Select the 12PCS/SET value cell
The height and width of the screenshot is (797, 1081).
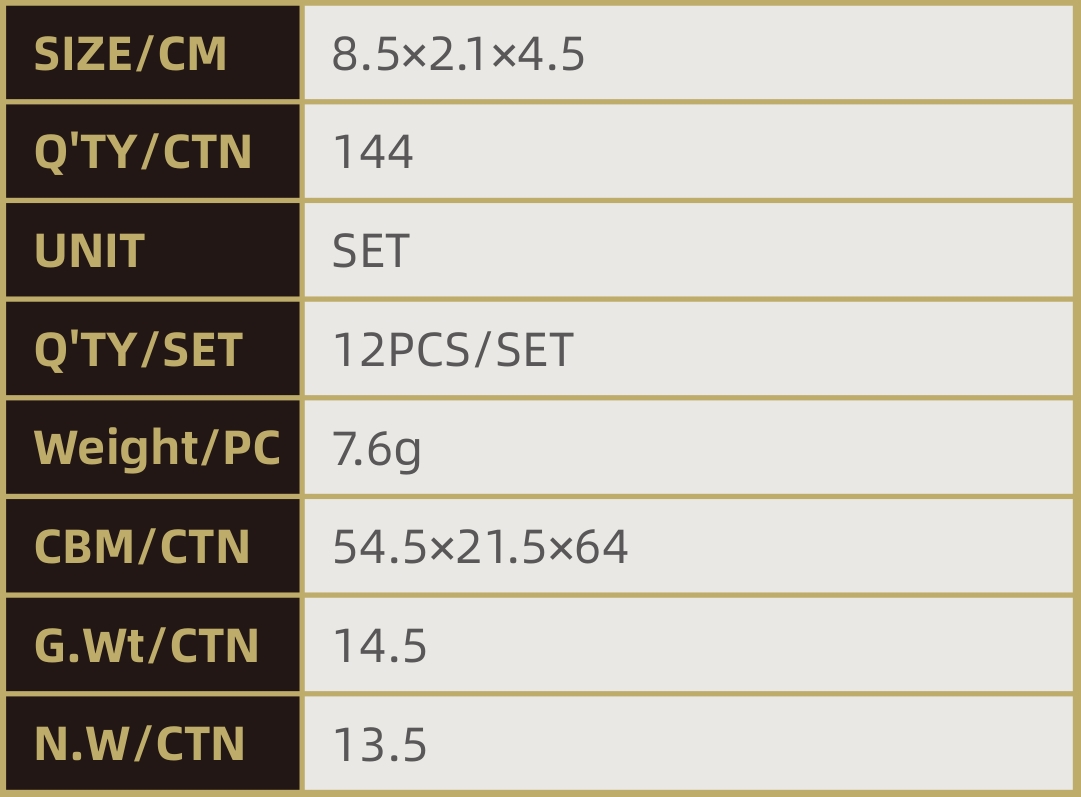tap(452, 350)
